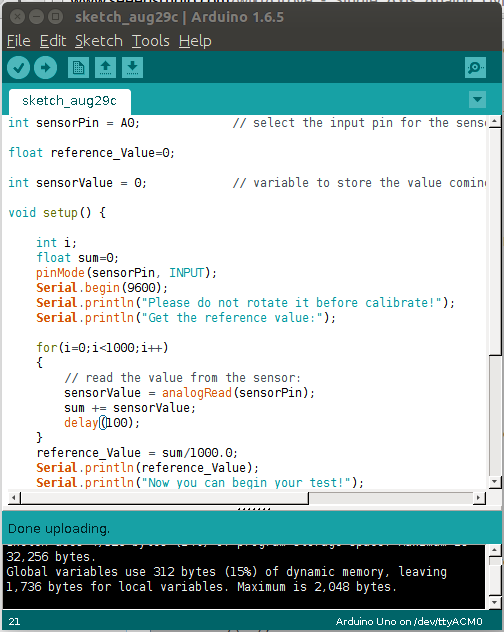Click the editor/console divider drag handle

254,509
